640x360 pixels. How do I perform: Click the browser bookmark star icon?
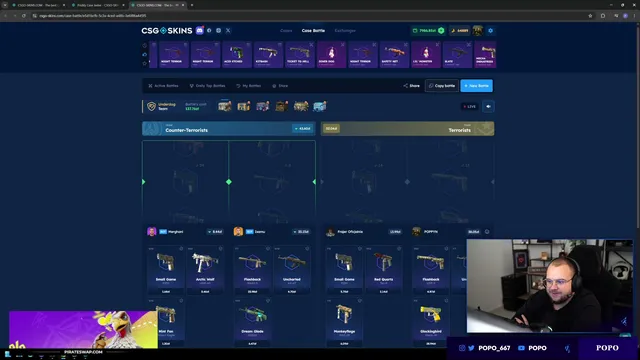point(590,16)
